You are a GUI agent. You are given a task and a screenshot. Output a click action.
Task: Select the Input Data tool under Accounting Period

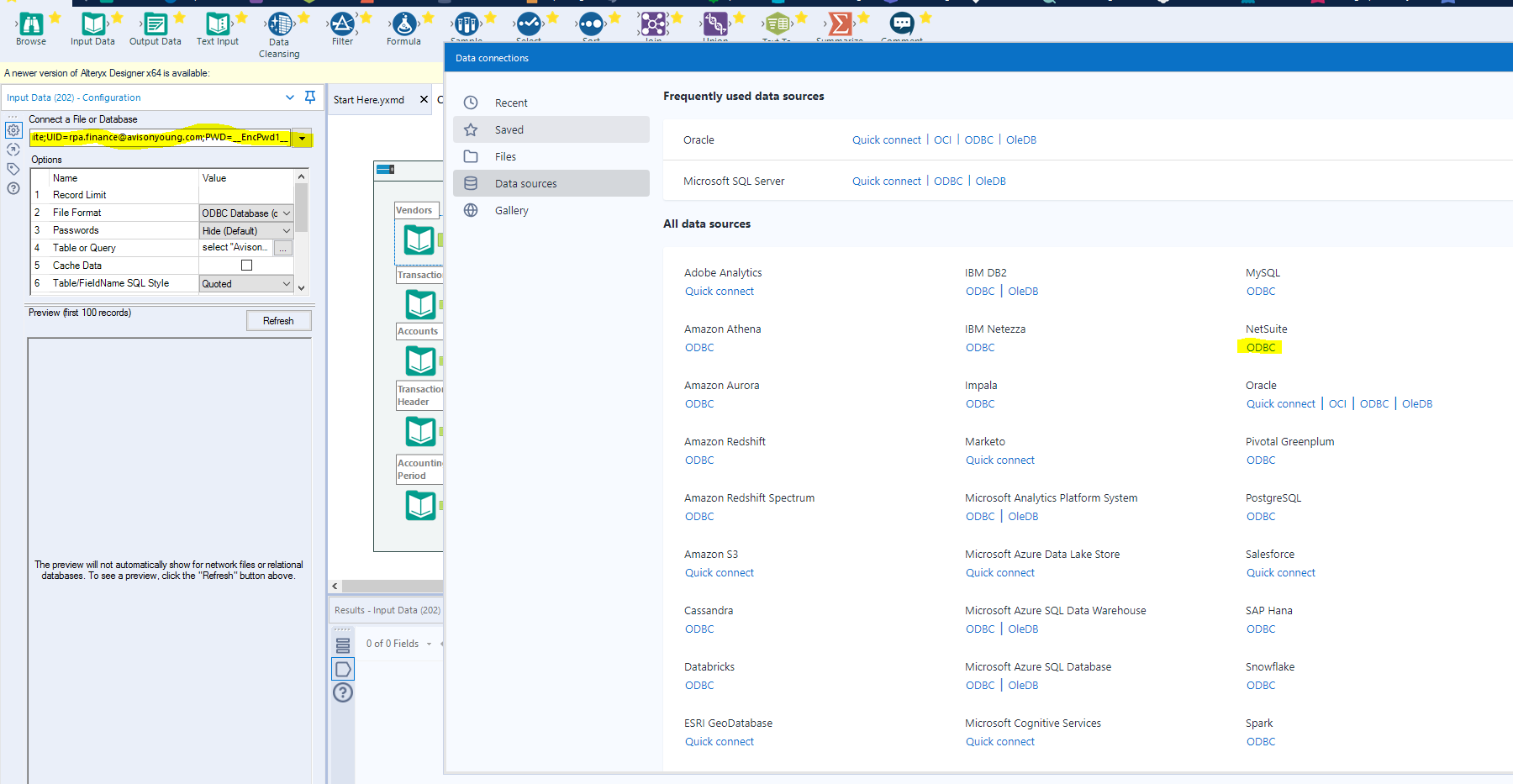(420, 506)
